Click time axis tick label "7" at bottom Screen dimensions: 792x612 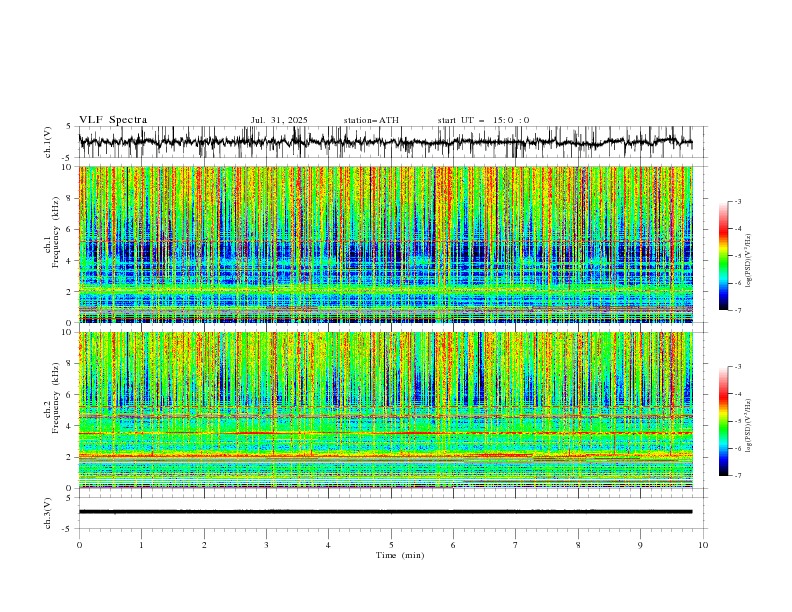[516, 545]
